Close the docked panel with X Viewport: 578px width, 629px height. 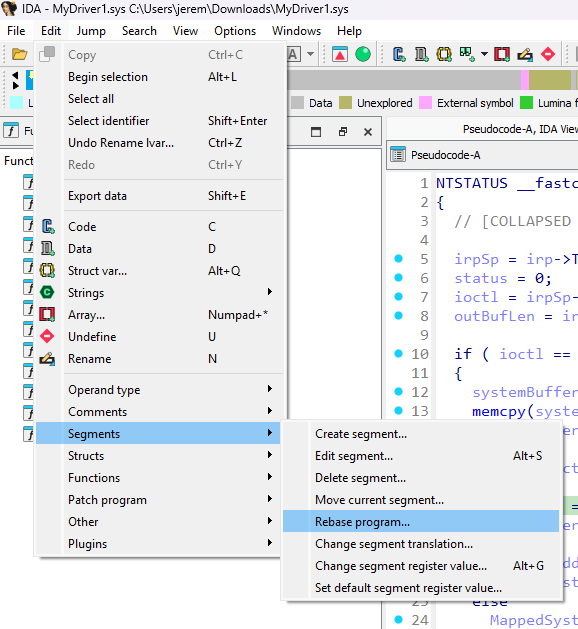click(x=368, y=132)
